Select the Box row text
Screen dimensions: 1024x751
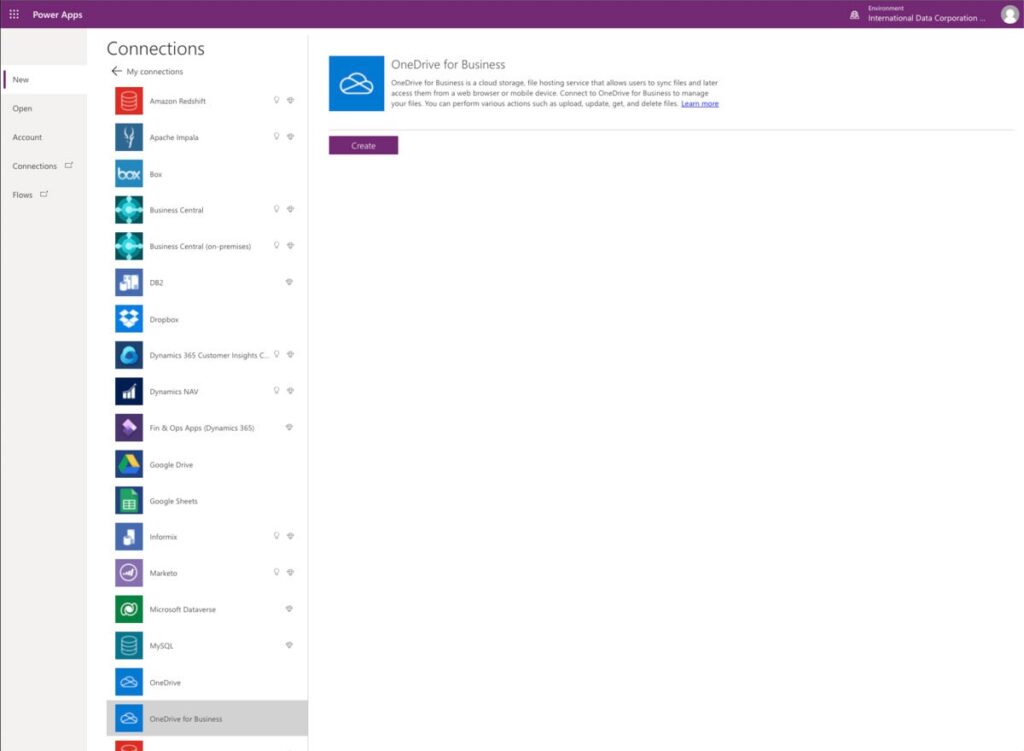[x=155, y=174]
